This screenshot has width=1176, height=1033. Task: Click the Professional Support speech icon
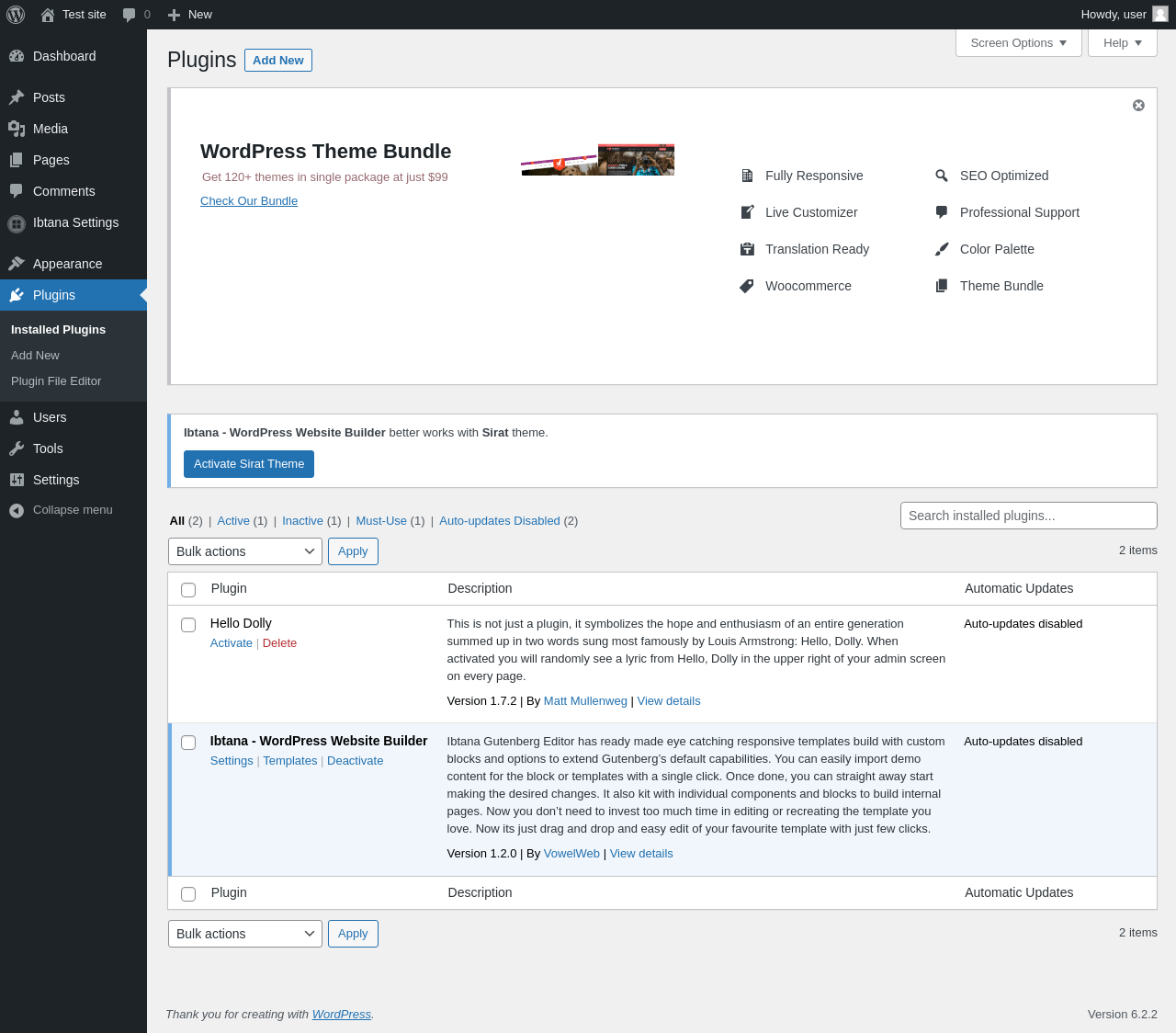[942, 212]
